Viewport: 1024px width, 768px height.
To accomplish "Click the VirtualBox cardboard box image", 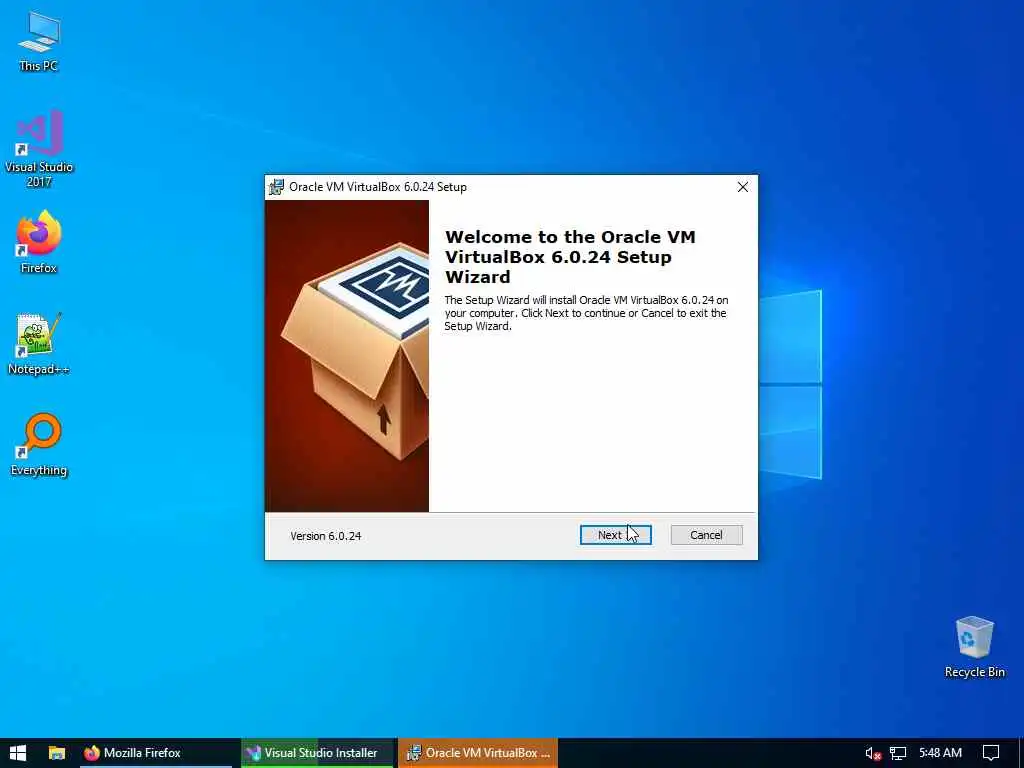I will (x=347, y=356).
